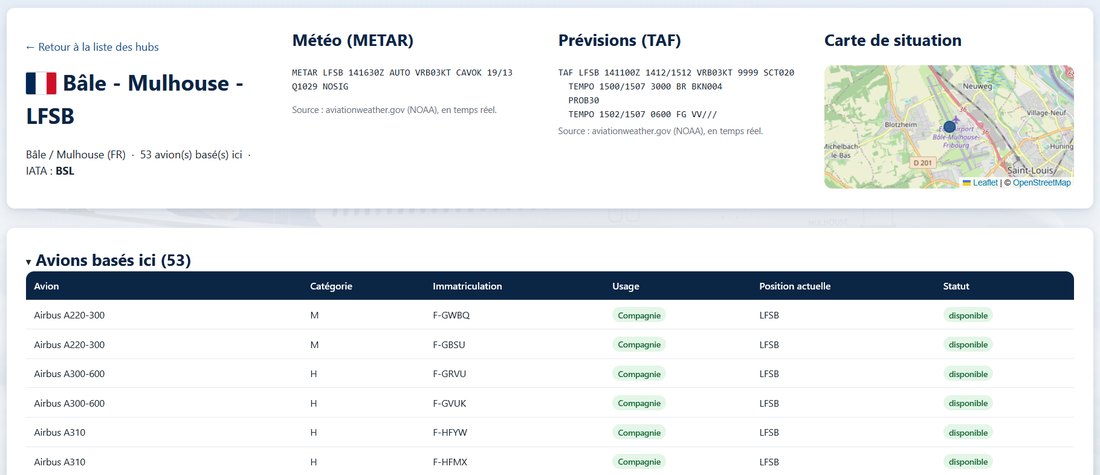This screenshot has width=1100, height=475.
Task: Select registration F-GWBQ
Action: pyautogui.click(x=451, y=316)
